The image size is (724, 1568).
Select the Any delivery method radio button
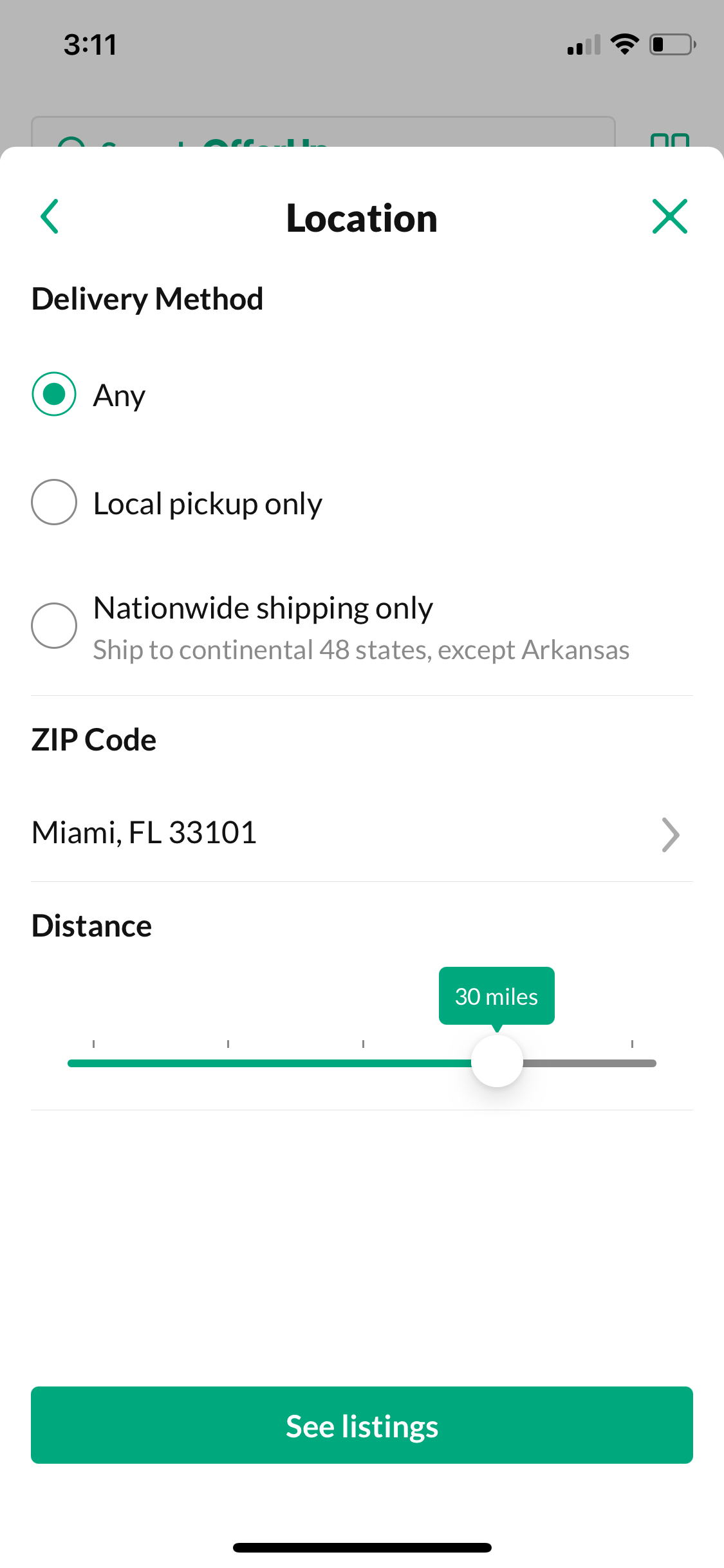[x=54, y=395]
